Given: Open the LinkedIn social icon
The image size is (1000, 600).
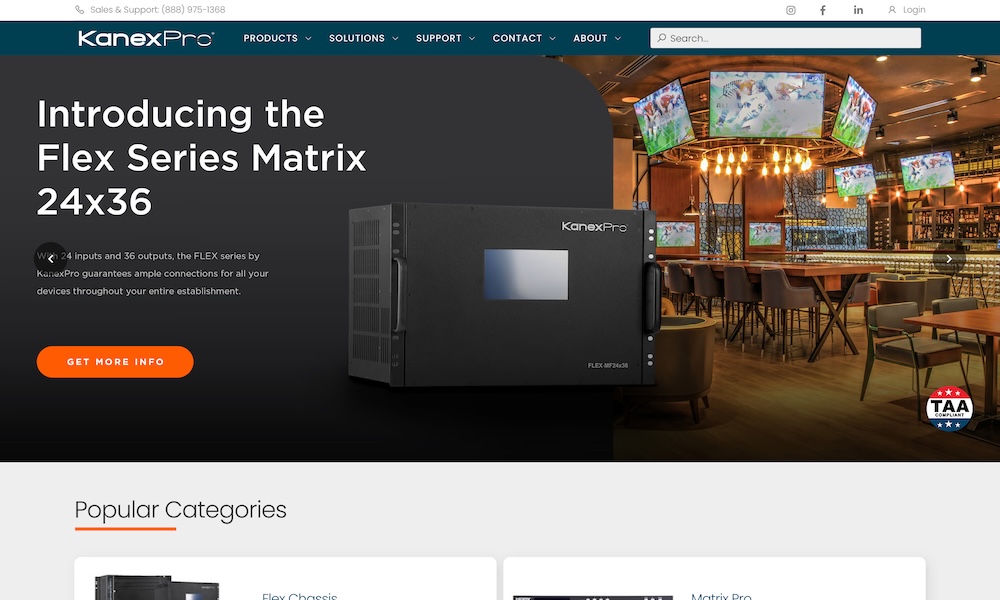Looking at the screenshot, I should pyautogui.click(x=858, y=10).
